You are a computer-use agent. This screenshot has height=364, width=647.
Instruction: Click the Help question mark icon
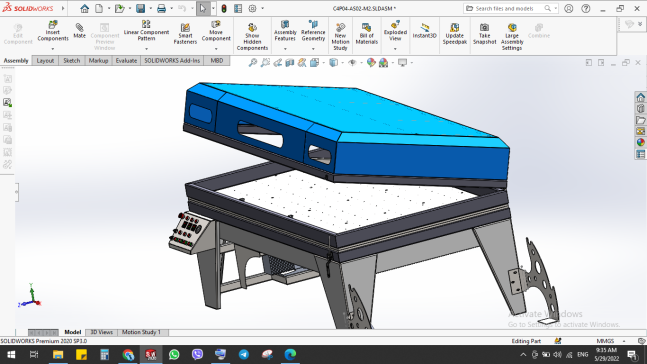[x=586, y=8]
